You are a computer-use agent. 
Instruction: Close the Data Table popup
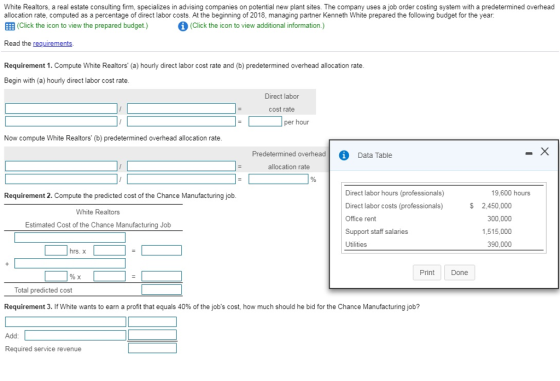[x=545, y=151]
